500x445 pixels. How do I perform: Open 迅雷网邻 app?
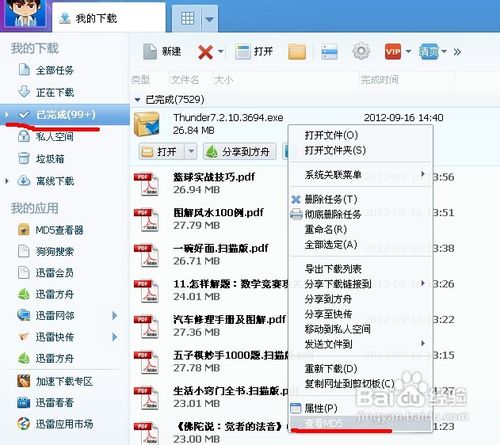pos(55,315)
